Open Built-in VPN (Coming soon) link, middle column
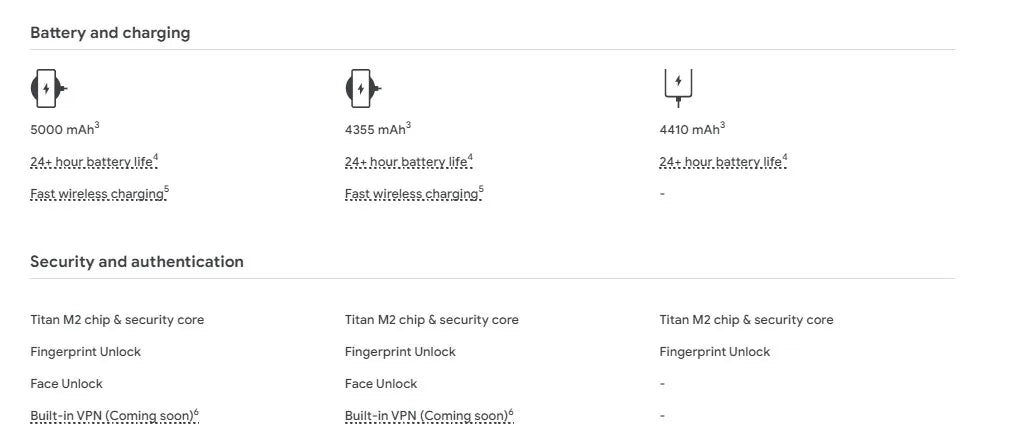1022x436 pixels. click(x=426, y=416)
